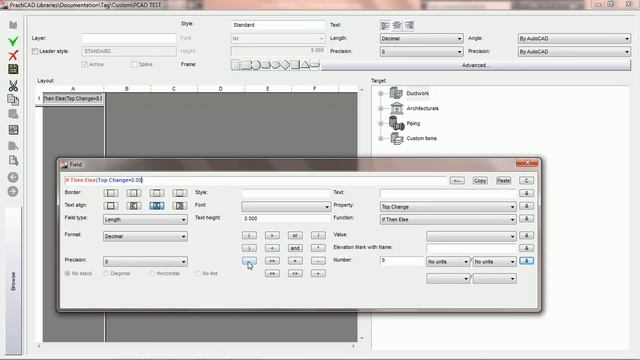Select the triangle frame shape

tap(305, 65)
